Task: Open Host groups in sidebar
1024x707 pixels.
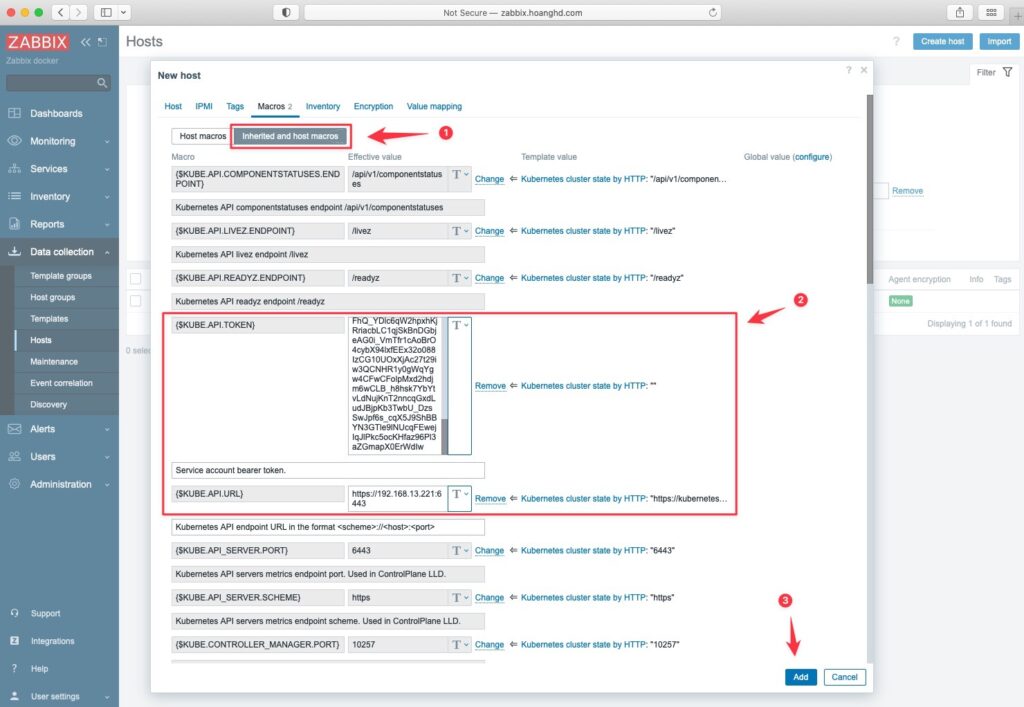Action: click(52, 297)
